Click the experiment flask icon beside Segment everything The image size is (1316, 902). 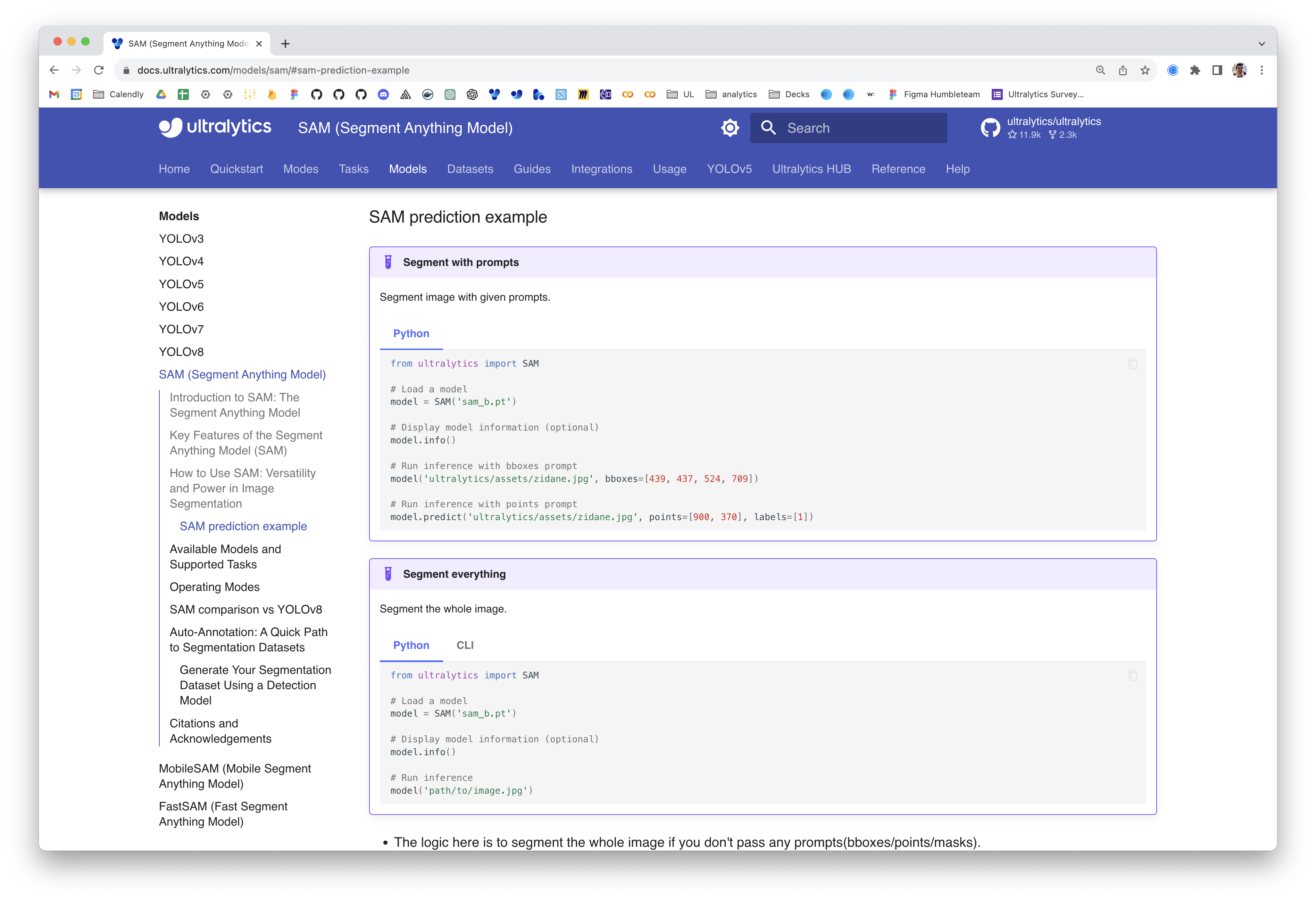coord(387,574)
